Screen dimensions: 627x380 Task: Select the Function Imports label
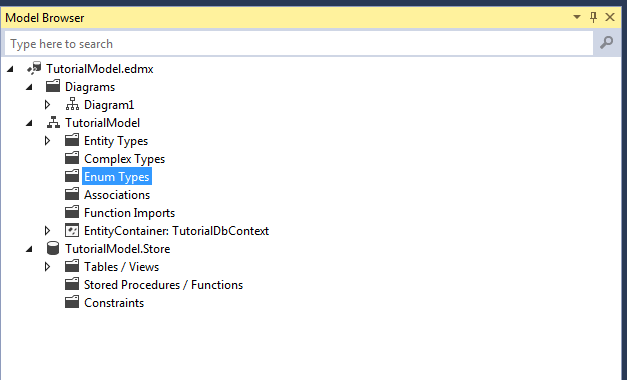coord(130,213)
